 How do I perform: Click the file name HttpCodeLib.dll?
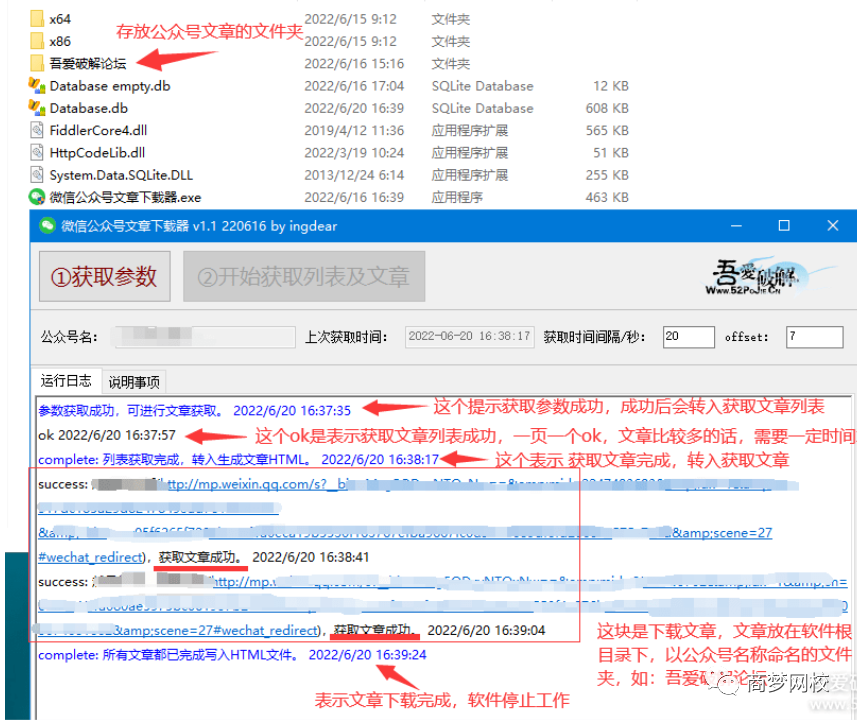(x=97, y=153)
